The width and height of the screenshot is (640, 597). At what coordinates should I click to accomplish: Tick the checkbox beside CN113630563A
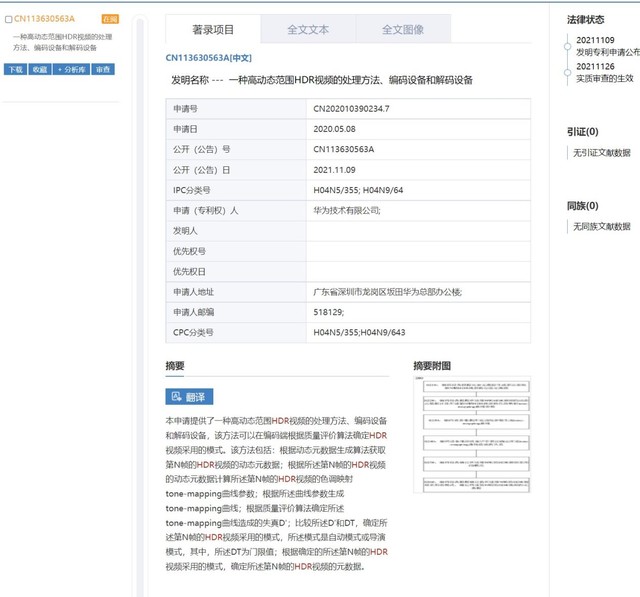(x=9, y=19)
